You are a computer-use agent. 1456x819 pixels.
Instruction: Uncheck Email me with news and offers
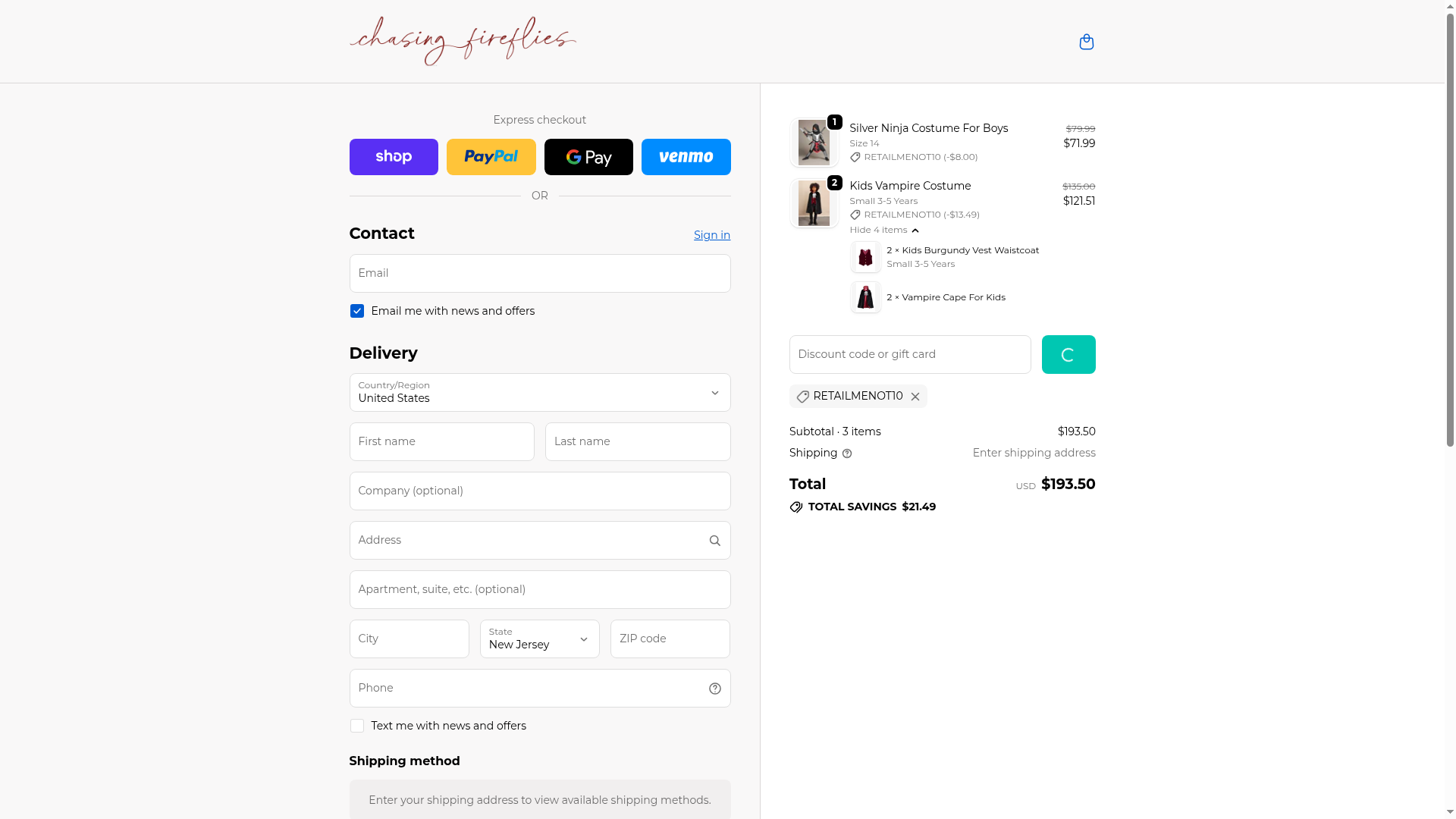357,311
